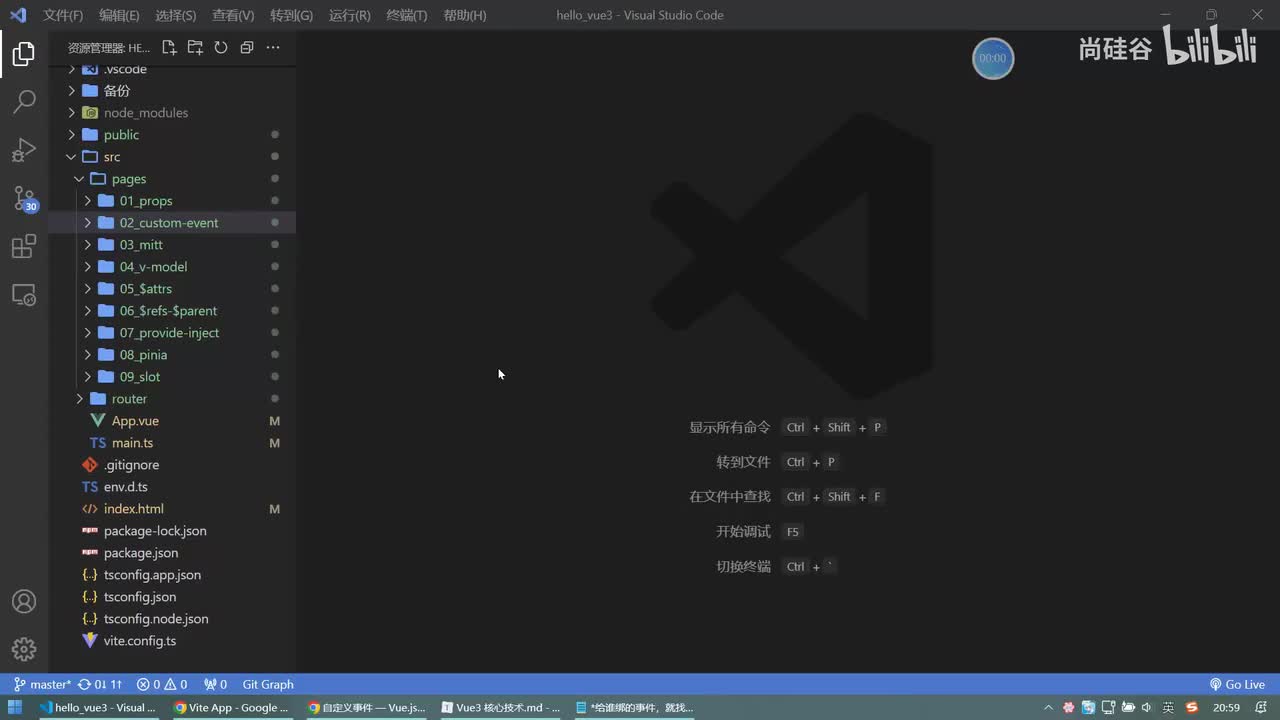Show hidden system tray icons
The image size is (1280, 720).
click(x=1049, y=708)
